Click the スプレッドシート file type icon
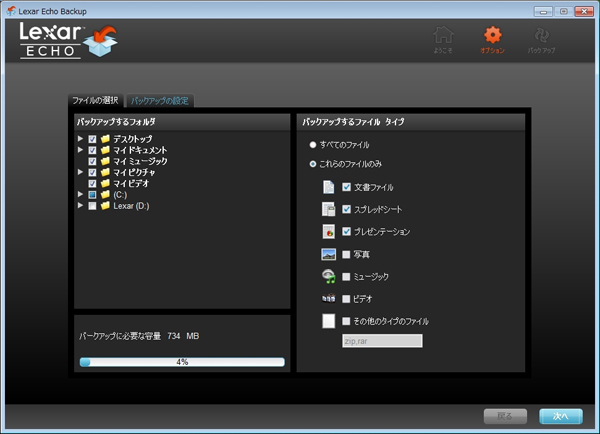 [328, 209]
